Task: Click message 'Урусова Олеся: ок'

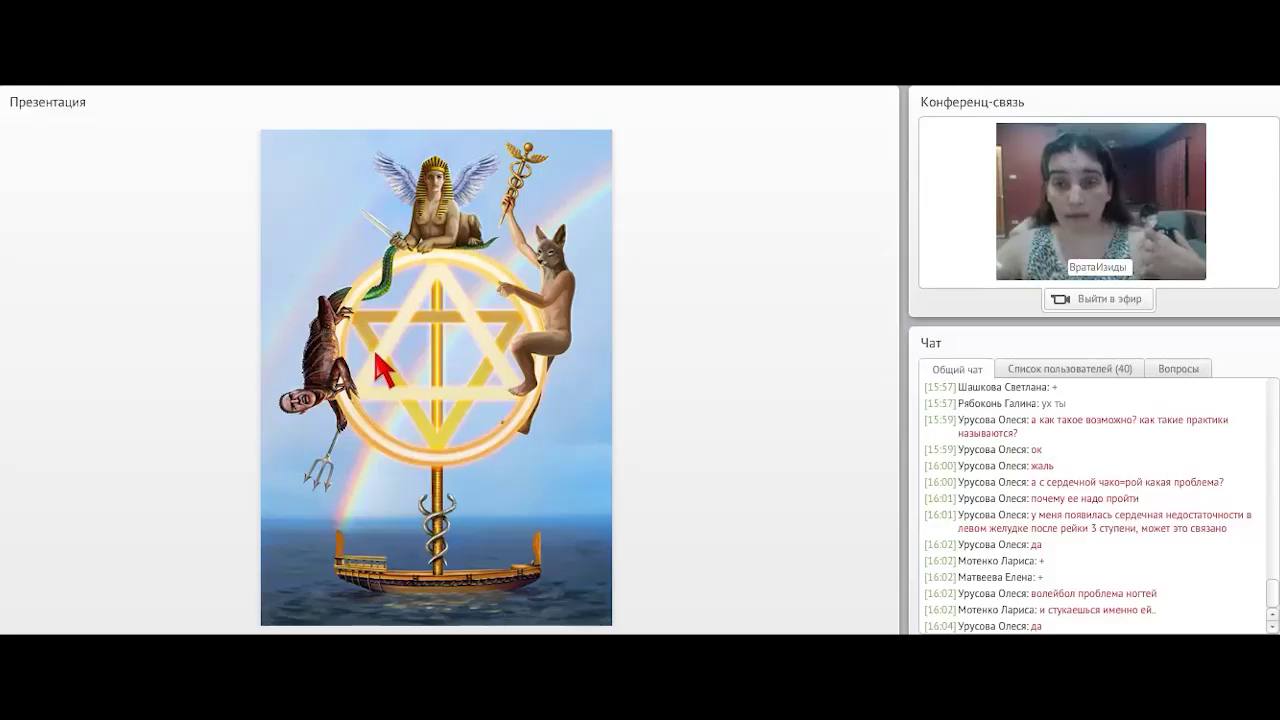Action: [983, 450]
